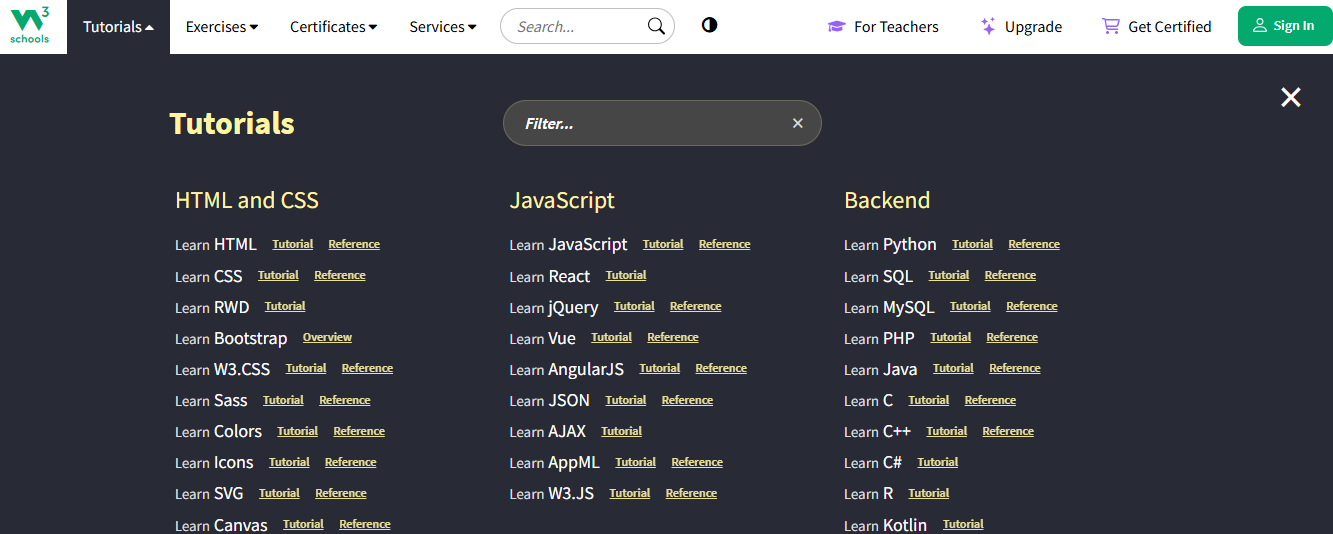Click the graduation cap icon for teachers
The image size is (1333, 534).
pos(836,26)
